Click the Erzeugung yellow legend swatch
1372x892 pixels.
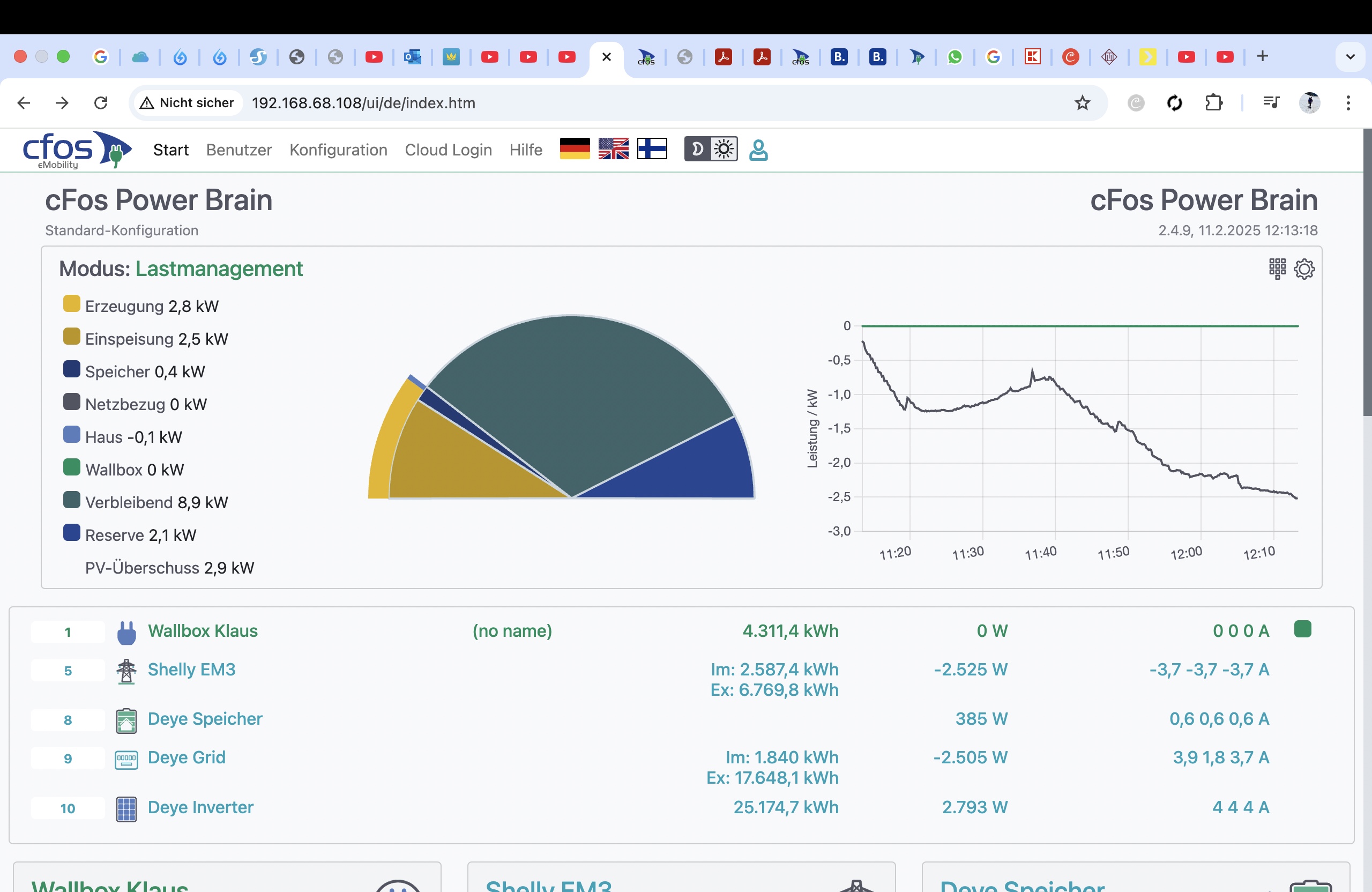tap(71, 303)
